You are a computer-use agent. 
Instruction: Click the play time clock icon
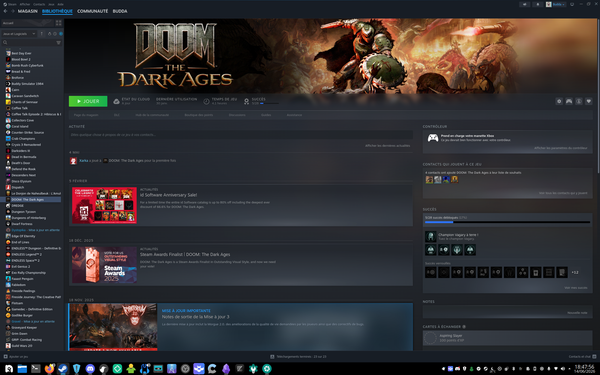click(x=206, y=101)
